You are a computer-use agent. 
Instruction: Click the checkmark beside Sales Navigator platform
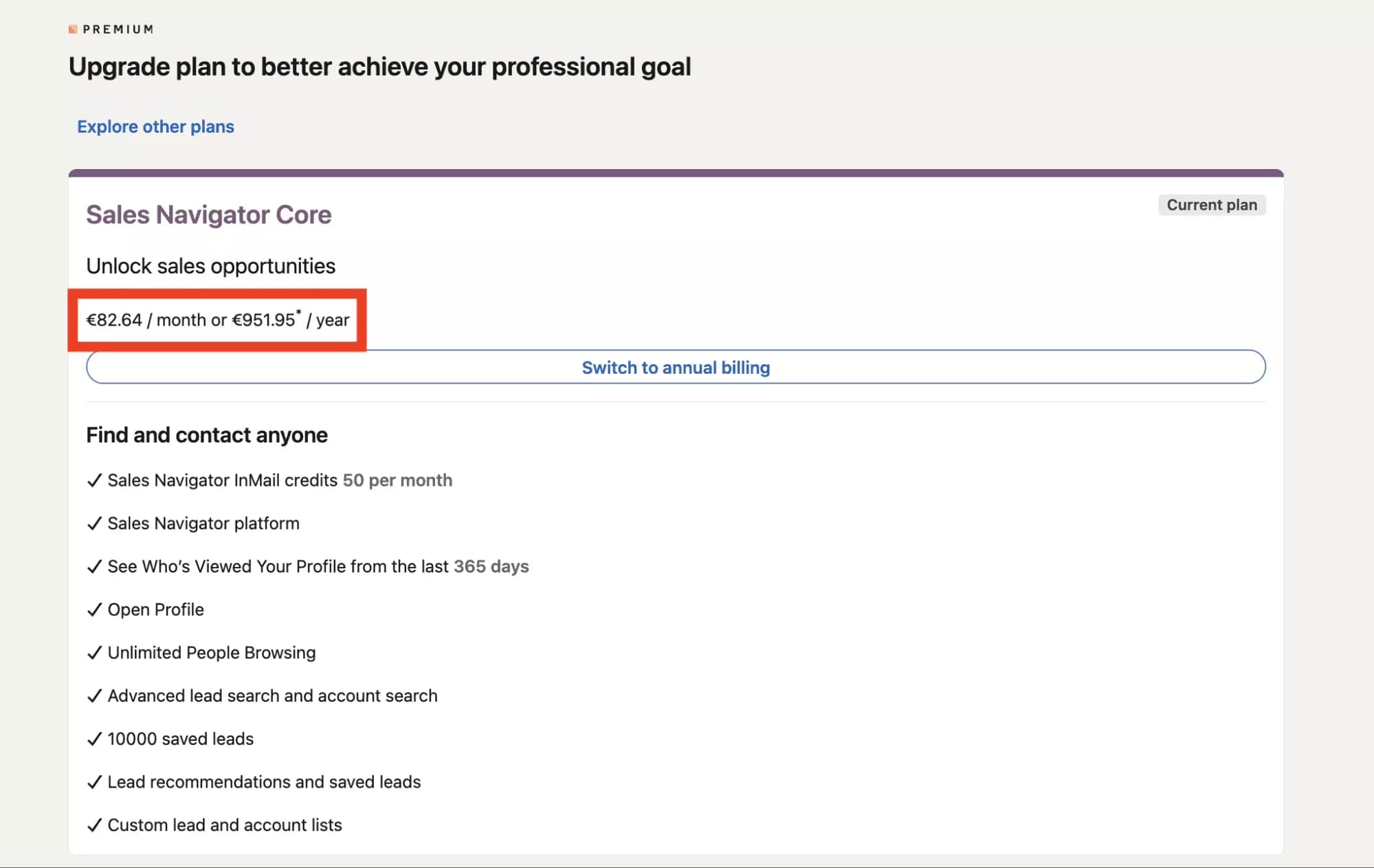(95, 524)
